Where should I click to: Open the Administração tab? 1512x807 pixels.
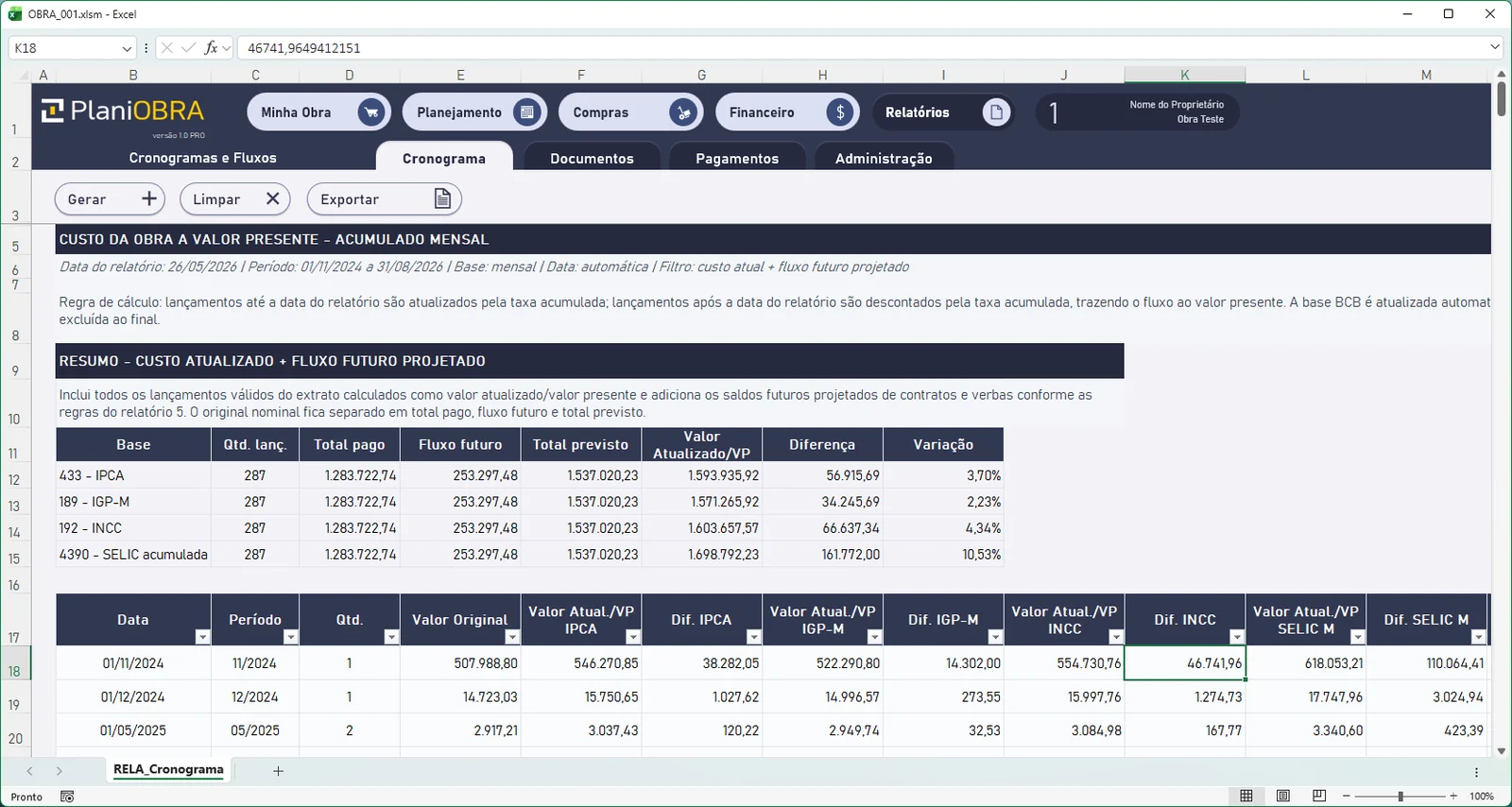click(x=884, y=157)
